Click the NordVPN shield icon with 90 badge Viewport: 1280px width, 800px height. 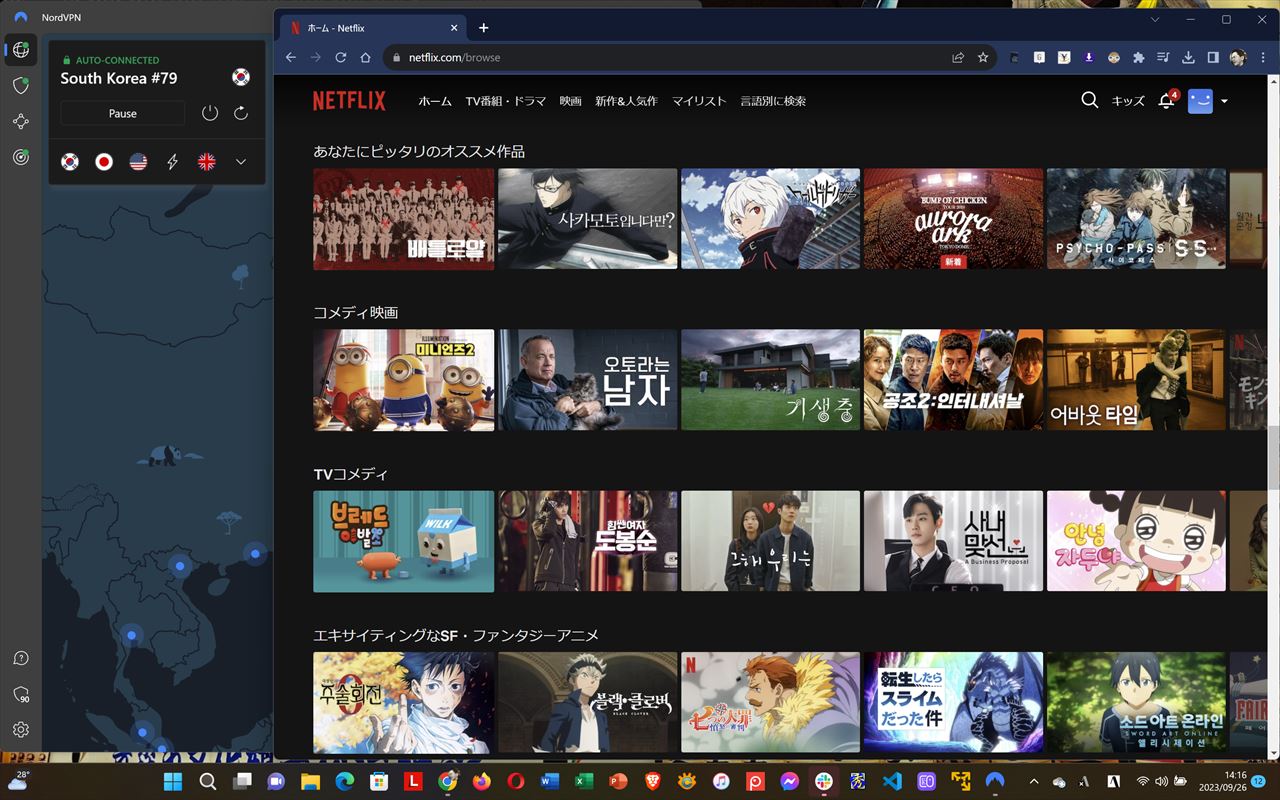coord(21,695)
